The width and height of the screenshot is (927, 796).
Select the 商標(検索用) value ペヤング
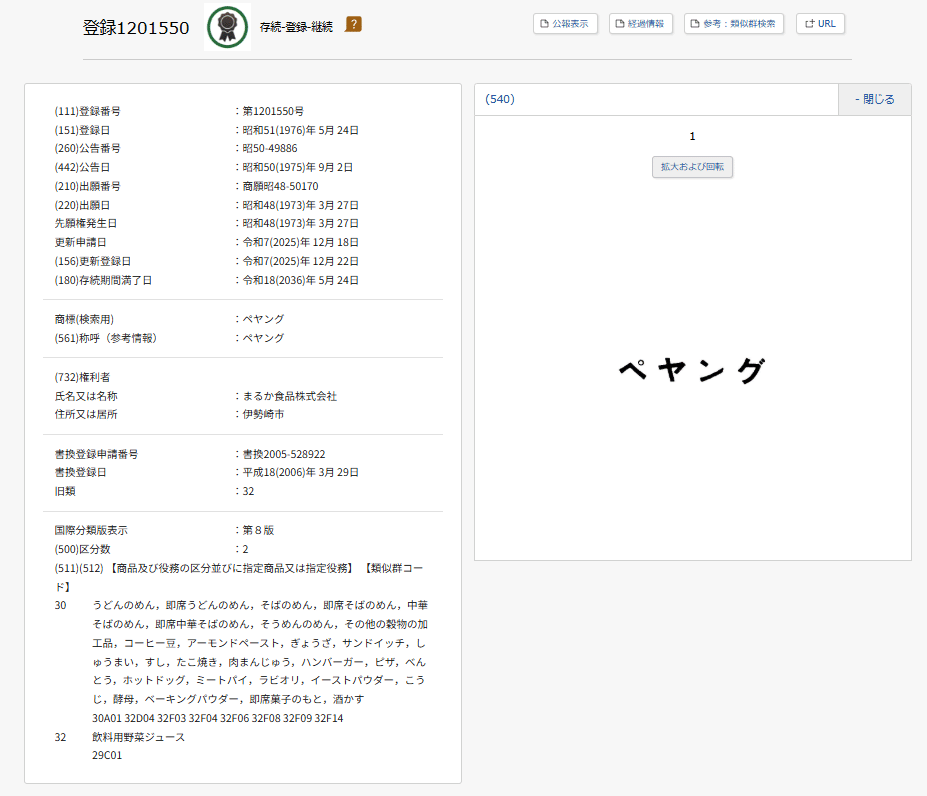point(263,319)
